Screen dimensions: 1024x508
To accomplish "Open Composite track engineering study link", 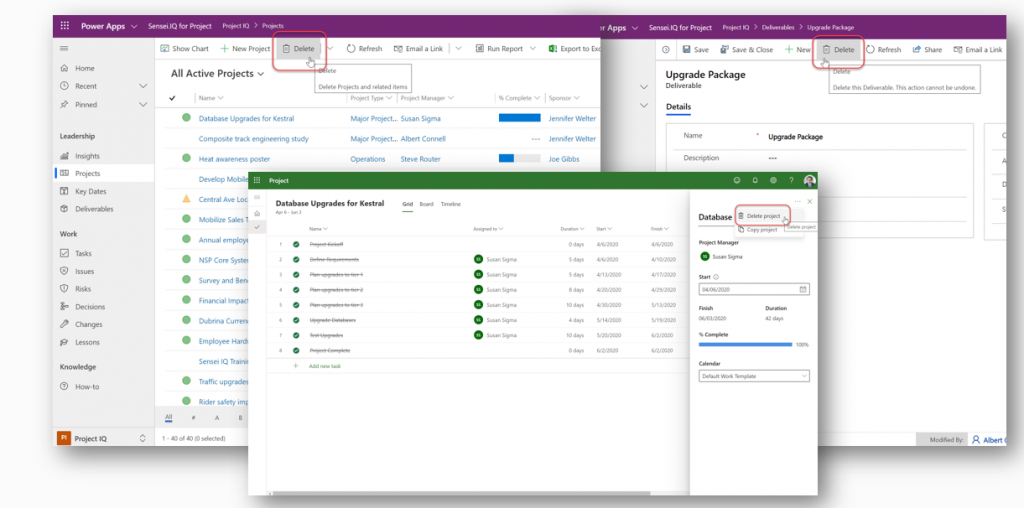I will point(253,138).
